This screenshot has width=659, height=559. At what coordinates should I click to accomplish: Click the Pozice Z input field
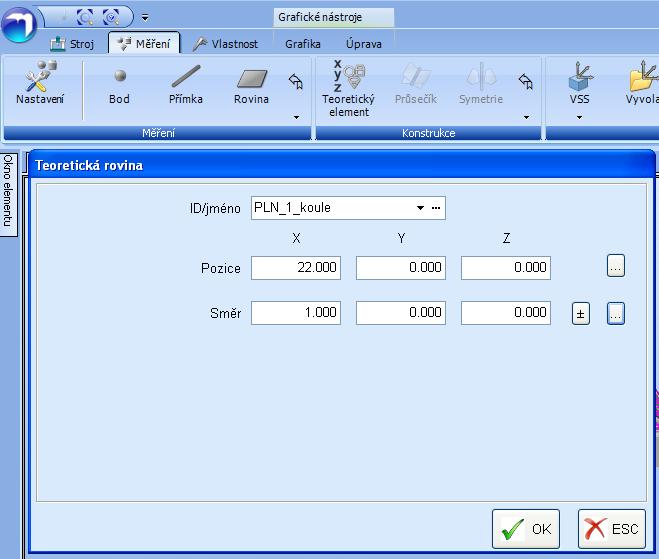(506, 267)
